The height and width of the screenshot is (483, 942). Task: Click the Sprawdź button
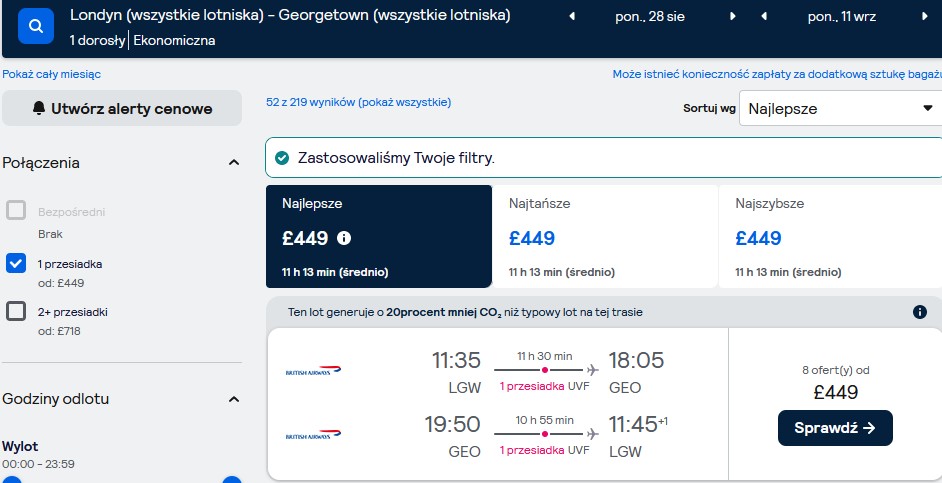tap(835, 428)
